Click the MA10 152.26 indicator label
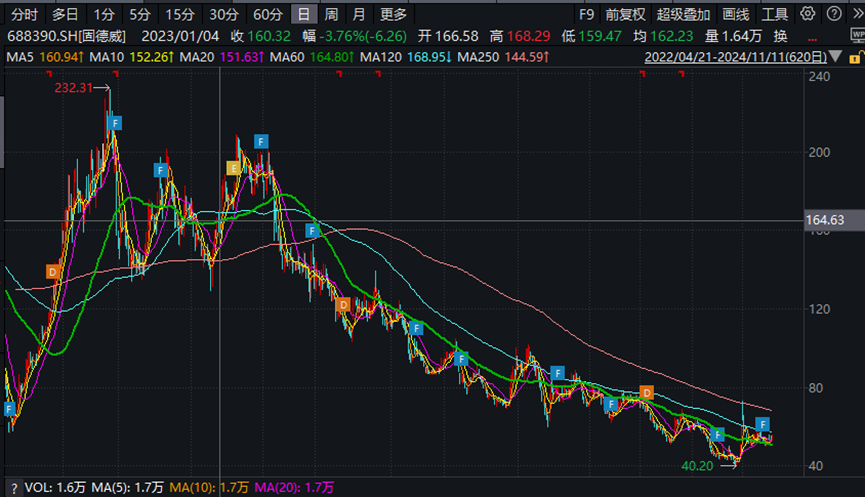This screenshot has height=497, width=865. 132,57
